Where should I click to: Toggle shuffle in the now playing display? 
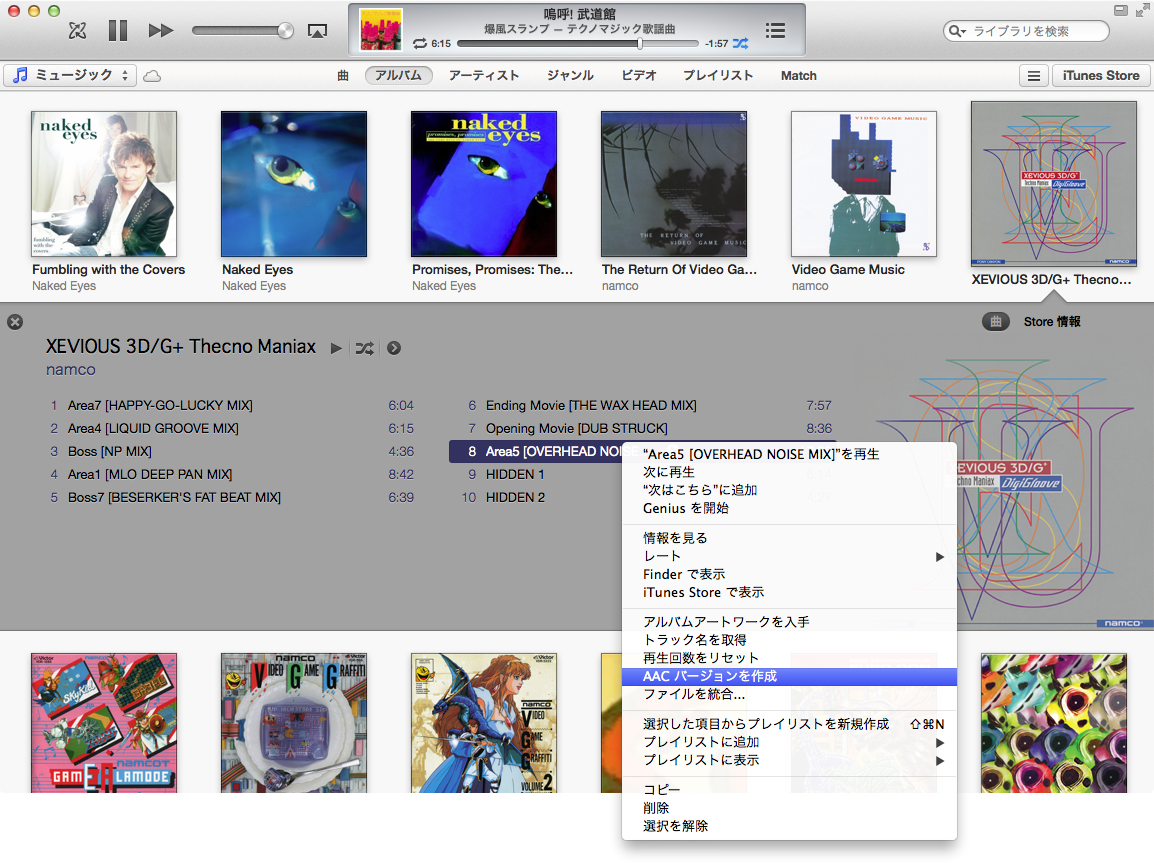740,43
